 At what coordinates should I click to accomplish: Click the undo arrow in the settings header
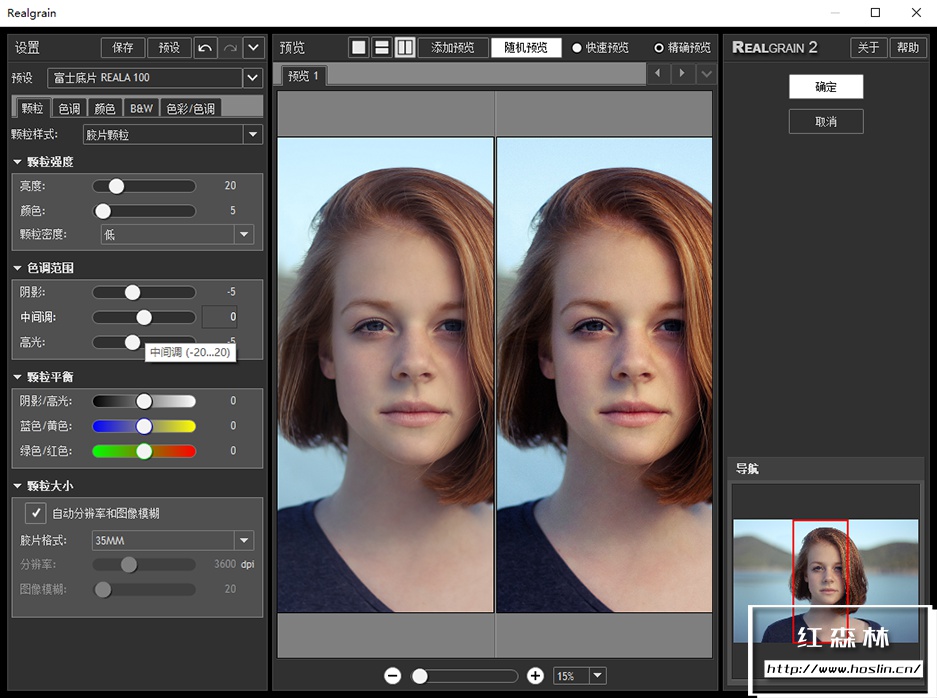(x=205, y=48)
